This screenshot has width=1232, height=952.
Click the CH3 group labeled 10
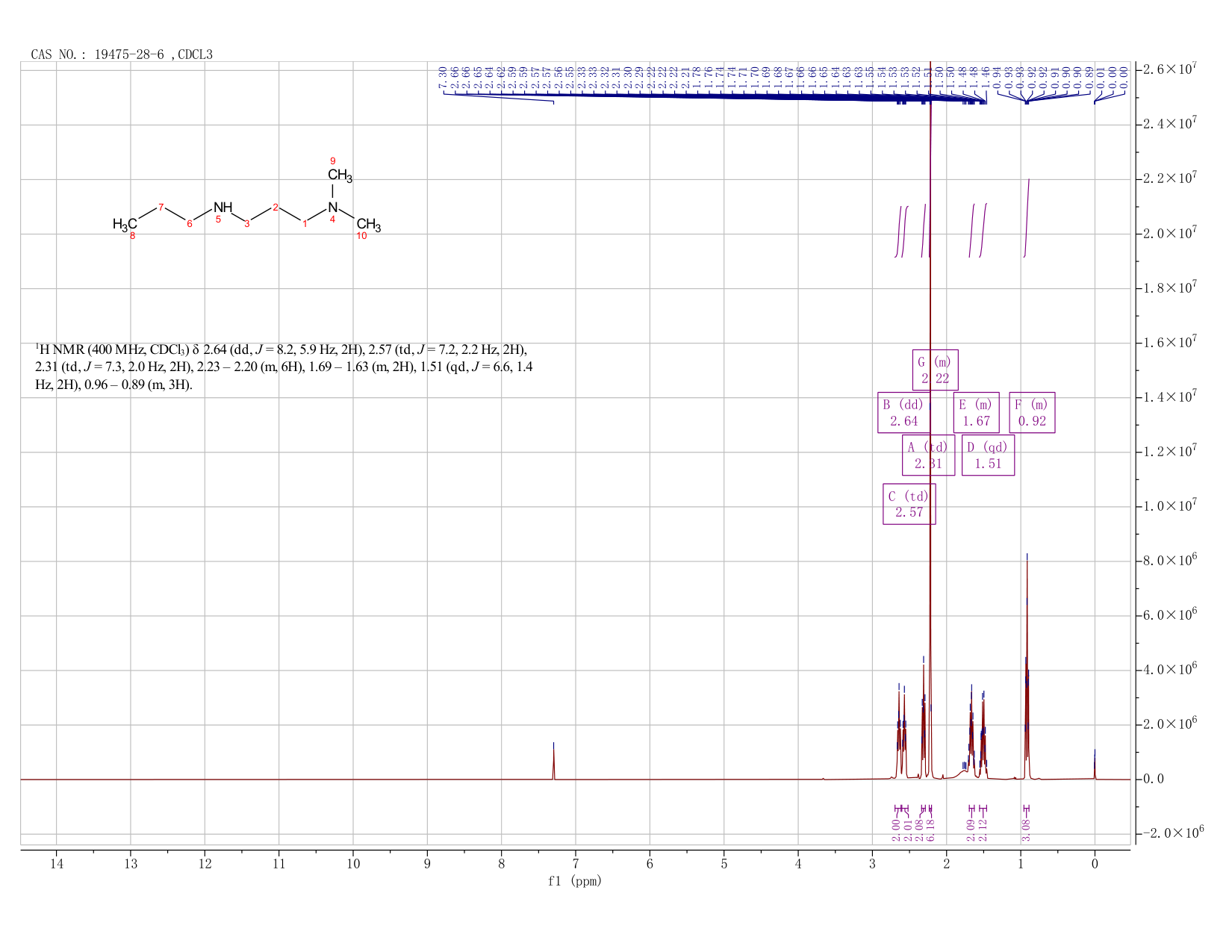point(369,225)
